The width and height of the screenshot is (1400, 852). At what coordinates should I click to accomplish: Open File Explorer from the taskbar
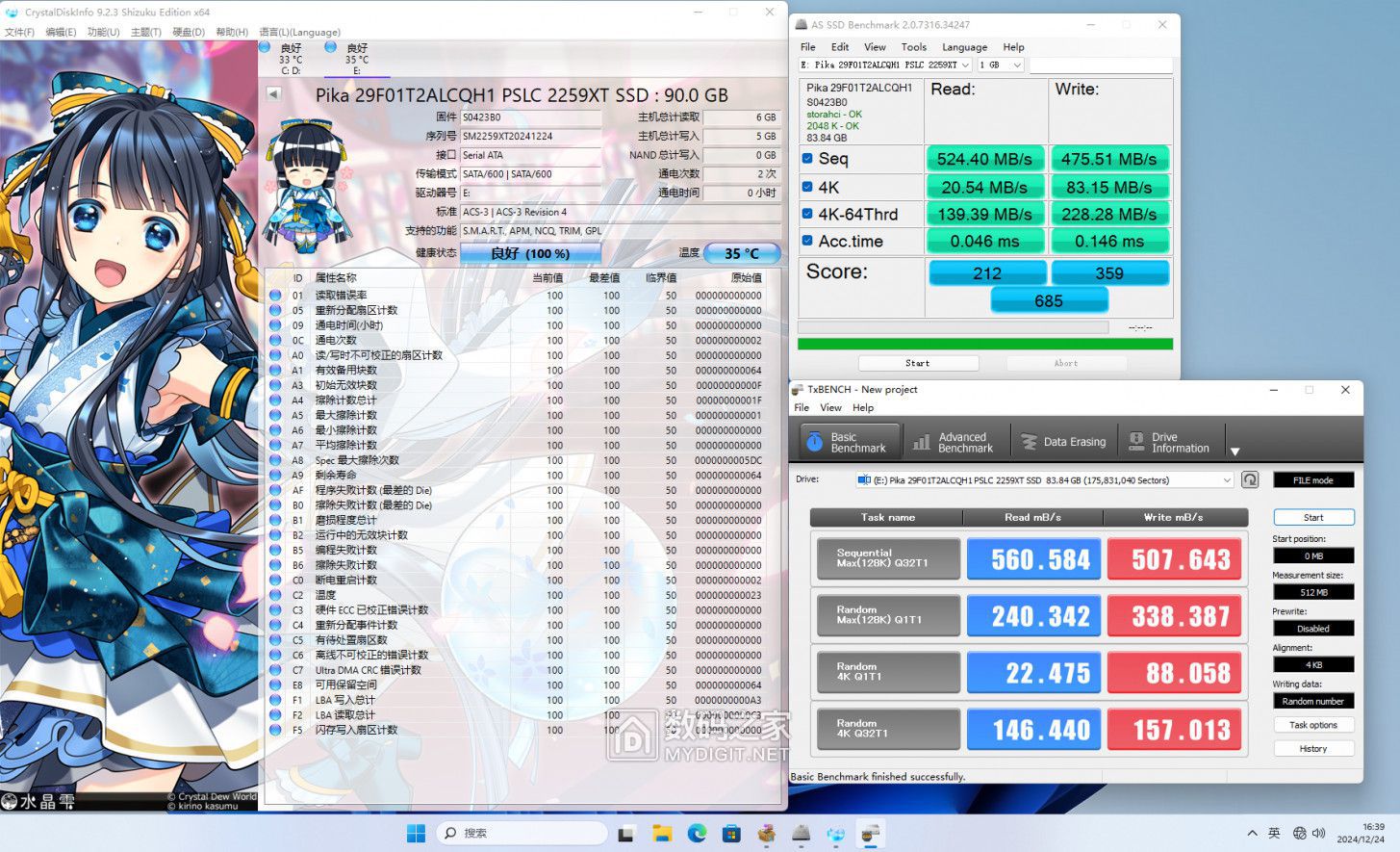pyautogui.click(x=662, y=834)
